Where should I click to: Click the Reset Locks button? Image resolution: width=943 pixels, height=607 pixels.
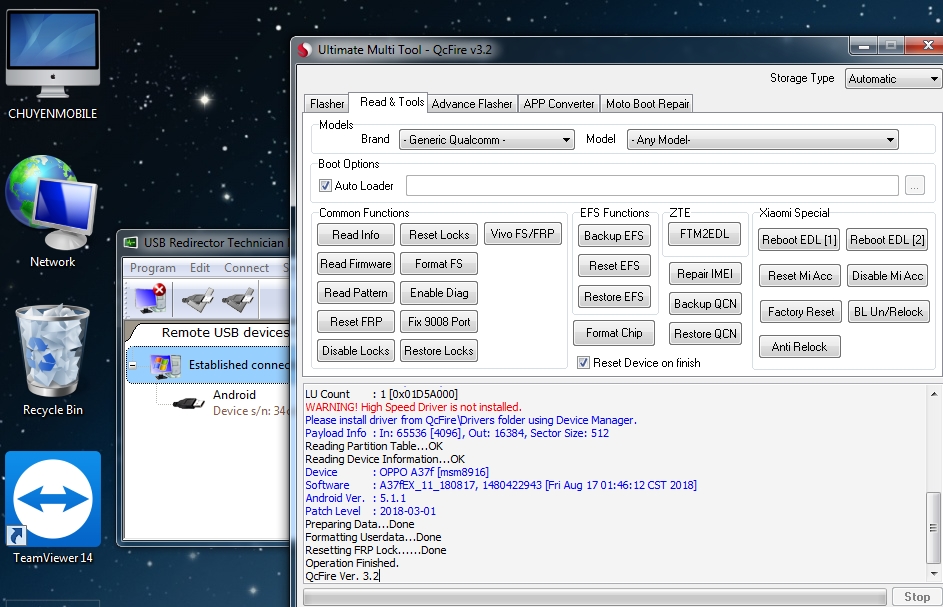tap(439, 235)
